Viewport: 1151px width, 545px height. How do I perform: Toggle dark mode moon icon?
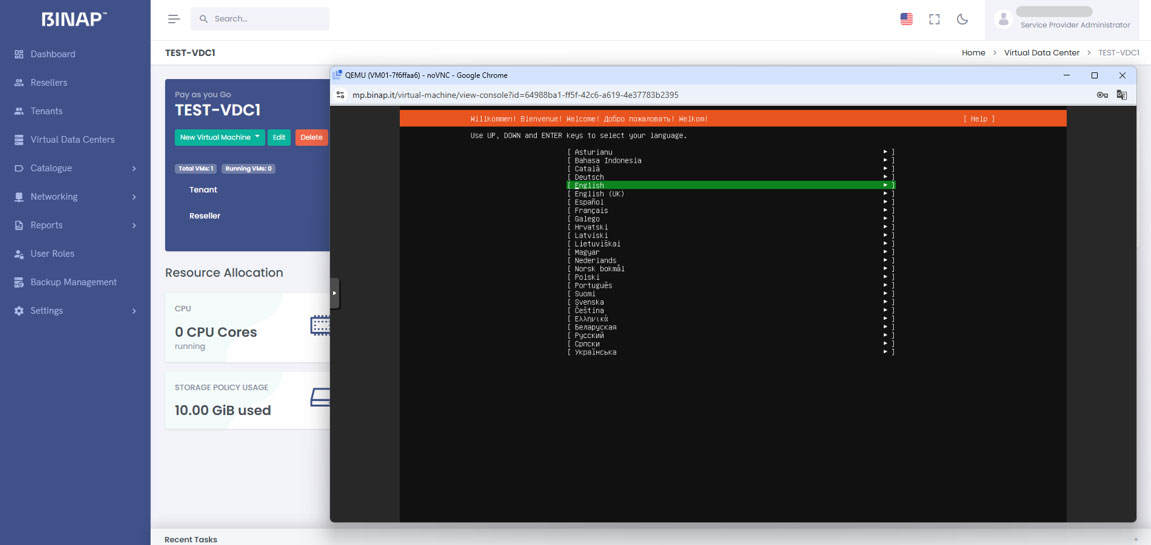click(x=962, y=19)
